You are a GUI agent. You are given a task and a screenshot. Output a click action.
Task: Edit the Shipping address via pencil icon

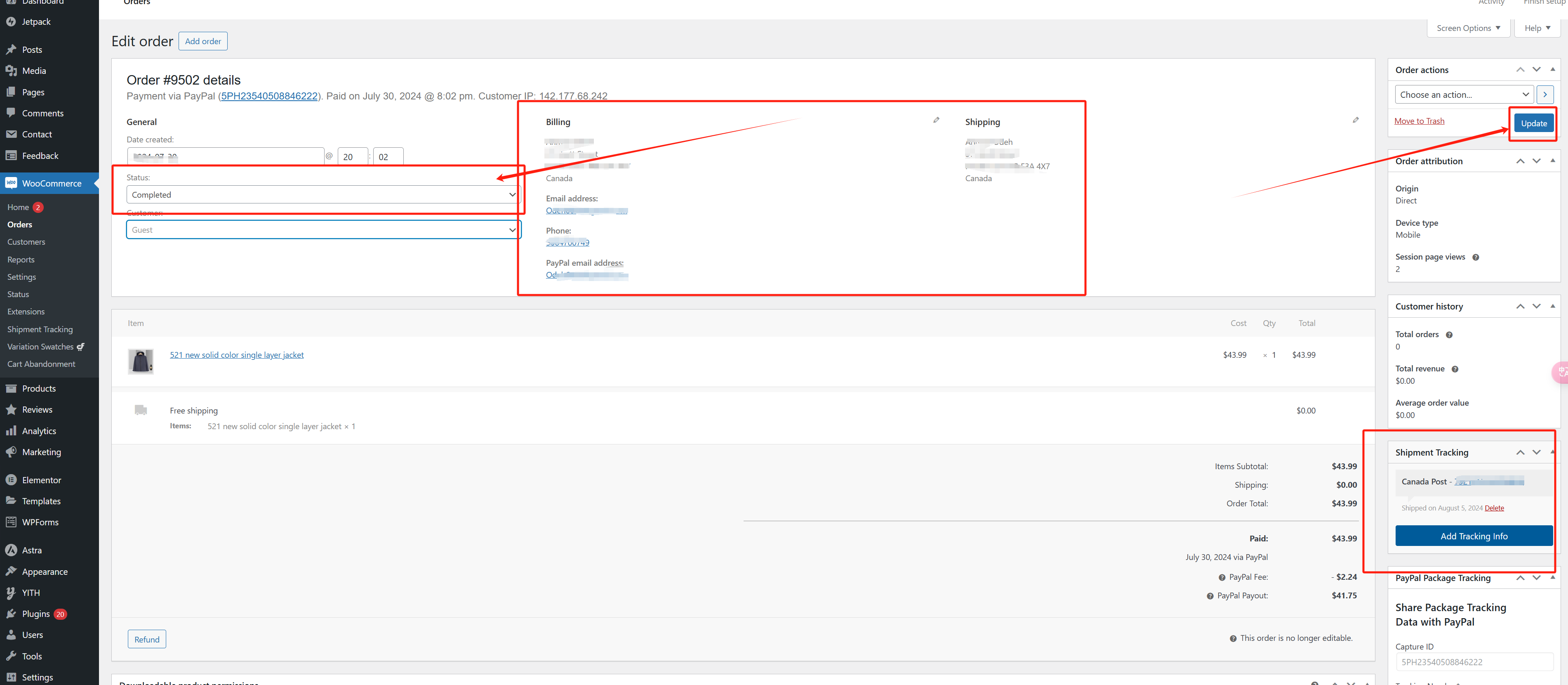pos(1356,119)
